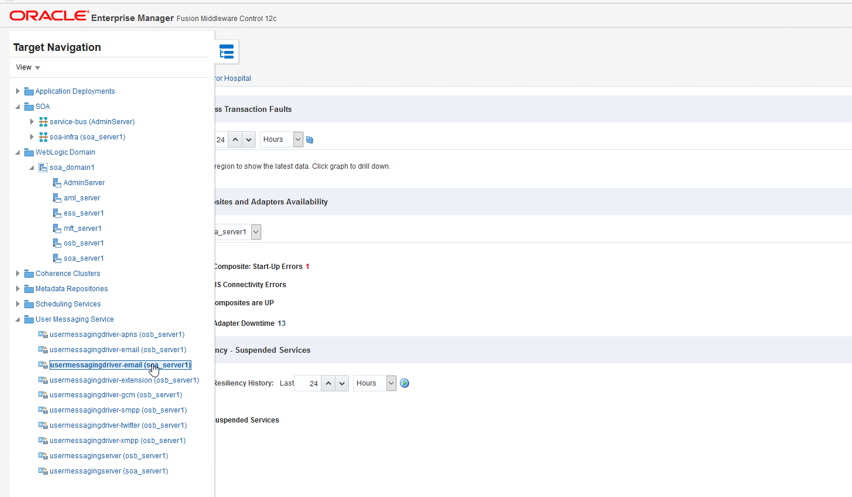The image size is (852, 497).
Task: Click usermessagingdriver-apns driver icon
Action: 43,334
